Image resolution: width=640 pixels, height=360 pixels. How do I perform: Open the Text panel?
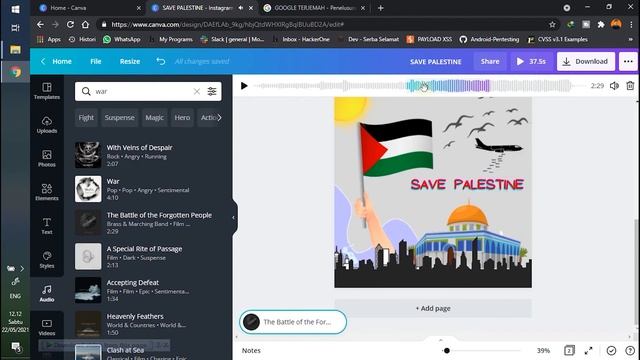coord(47,226)
